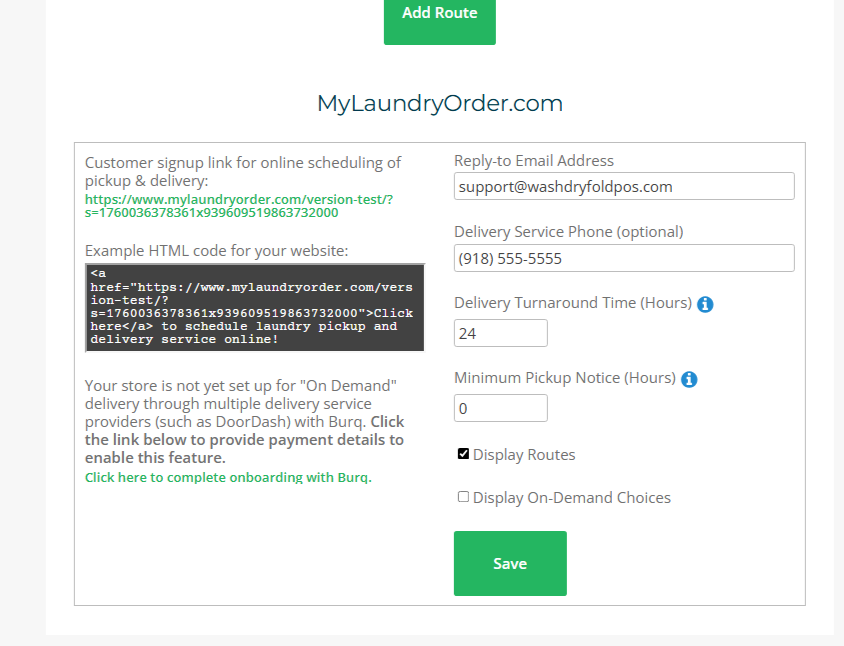Show info for Minimum Pickup Notice
This screenshot has width=844, height=646.
[689, 380]
